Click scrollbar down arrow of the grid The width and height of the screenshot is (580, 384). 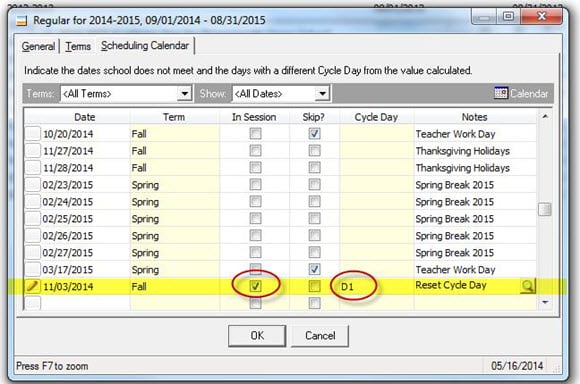(x=545, y=303)
